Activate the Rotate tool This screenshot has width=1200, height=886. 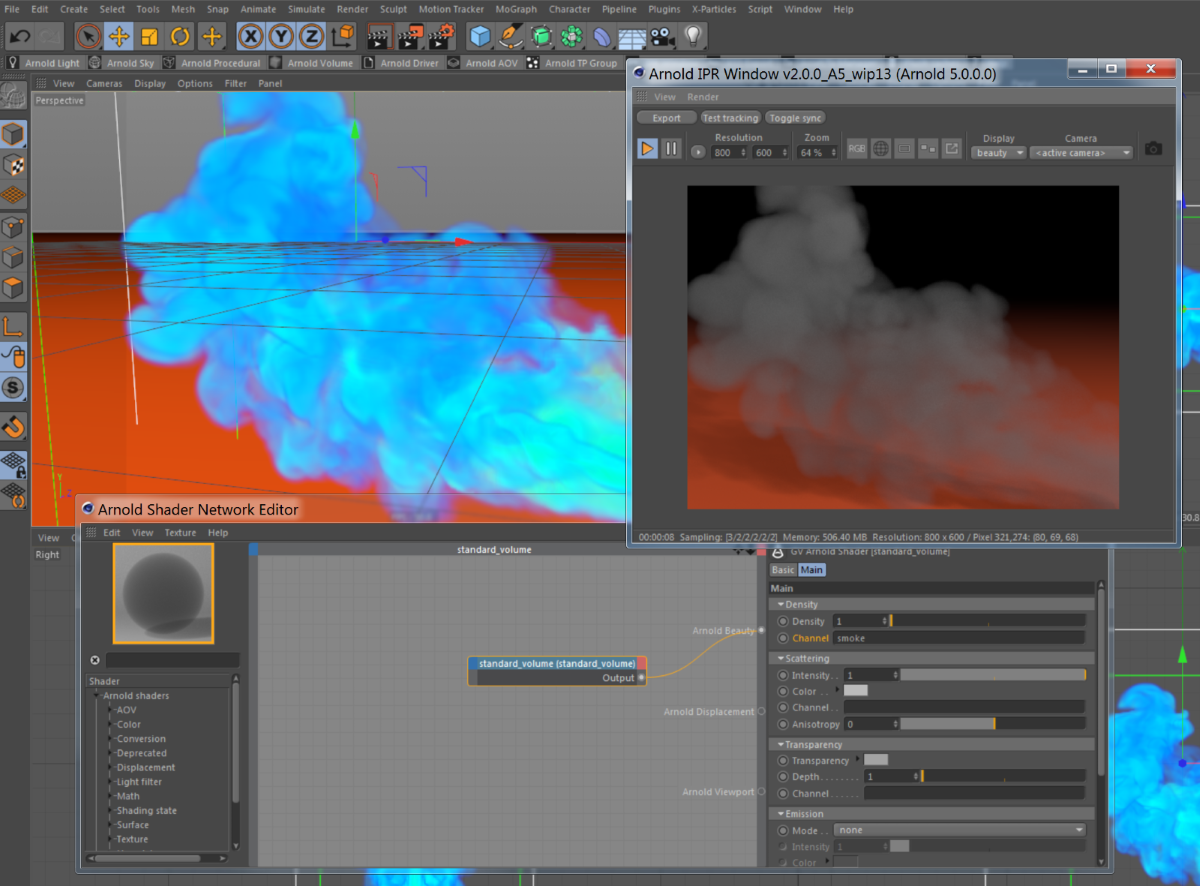(181, 37)
